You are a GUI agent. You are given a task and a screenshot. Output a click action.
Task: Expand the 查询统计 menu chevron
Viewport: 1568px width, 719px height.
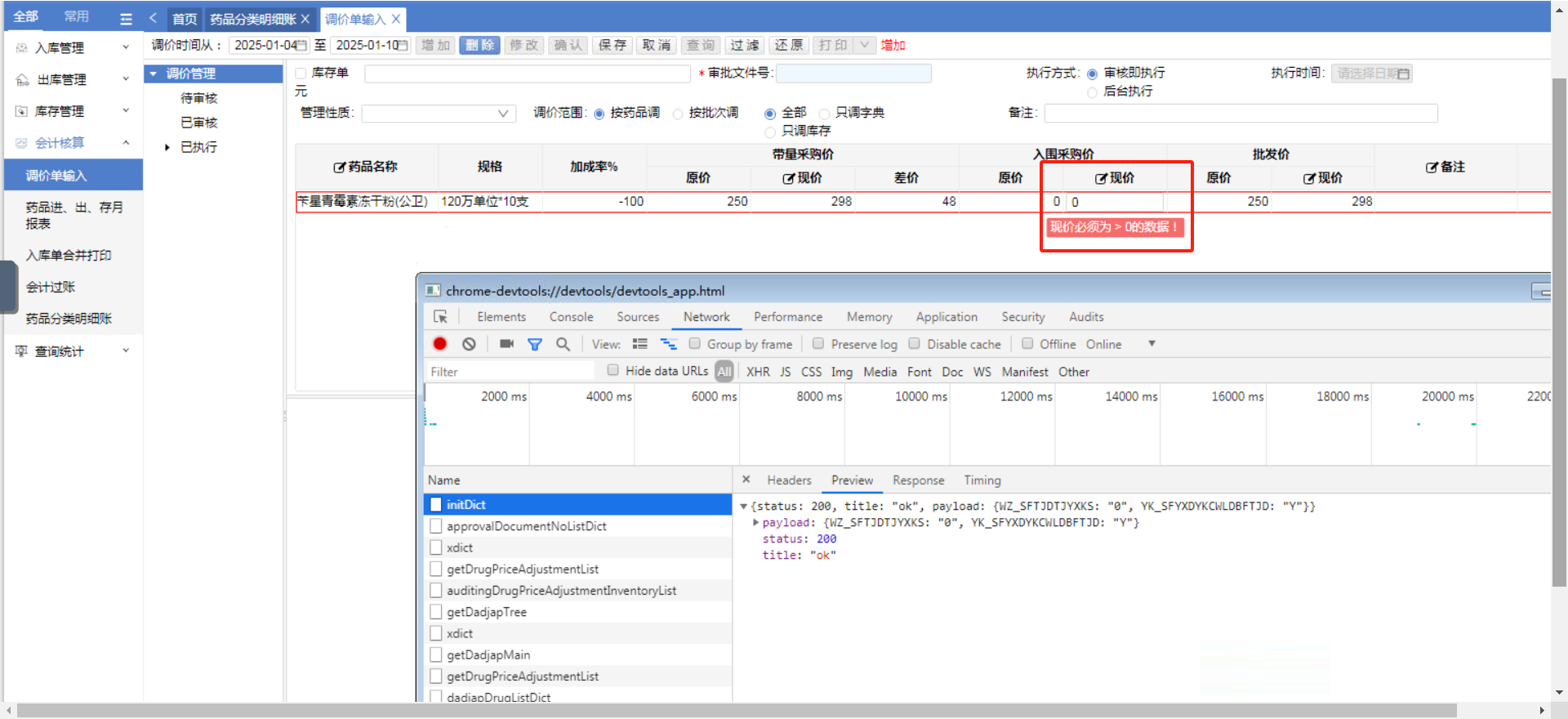tap(126, 351)
